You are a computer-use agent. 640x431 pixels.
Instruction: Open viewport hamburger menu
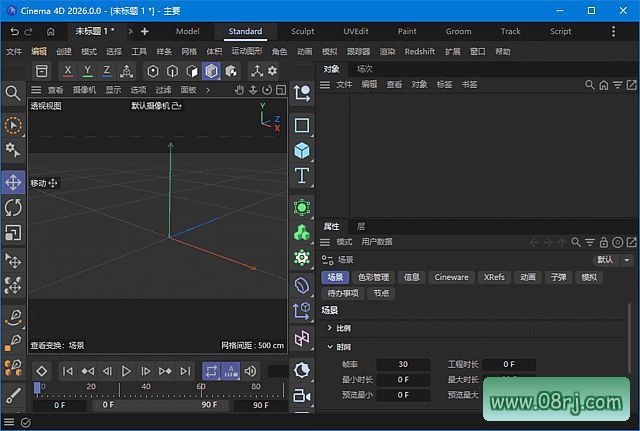point(36,90)
